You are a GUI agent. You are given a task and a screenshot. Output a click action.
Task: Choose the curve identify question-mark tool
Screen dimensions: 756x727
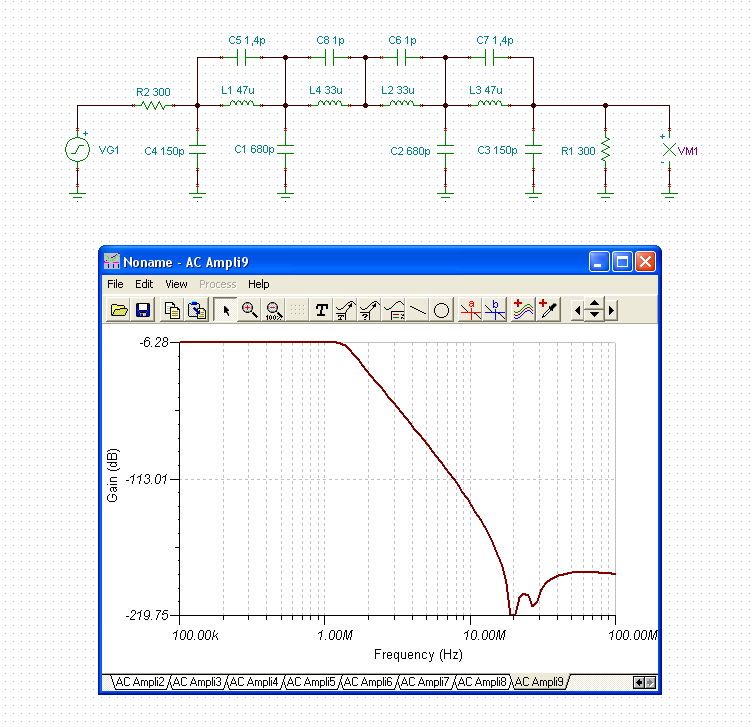click(369, 310)
